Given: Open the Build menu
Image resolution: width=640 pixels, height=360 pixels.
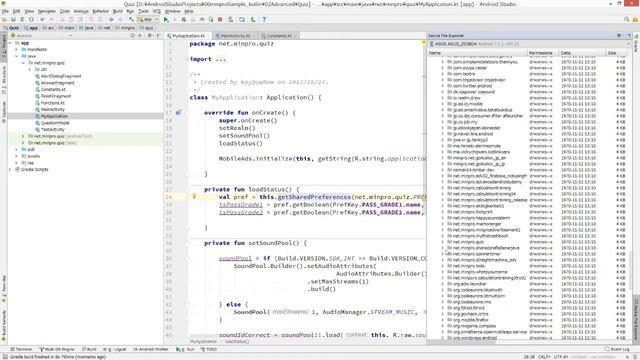Looking at the screenshot, I should [x=118, y=11].
